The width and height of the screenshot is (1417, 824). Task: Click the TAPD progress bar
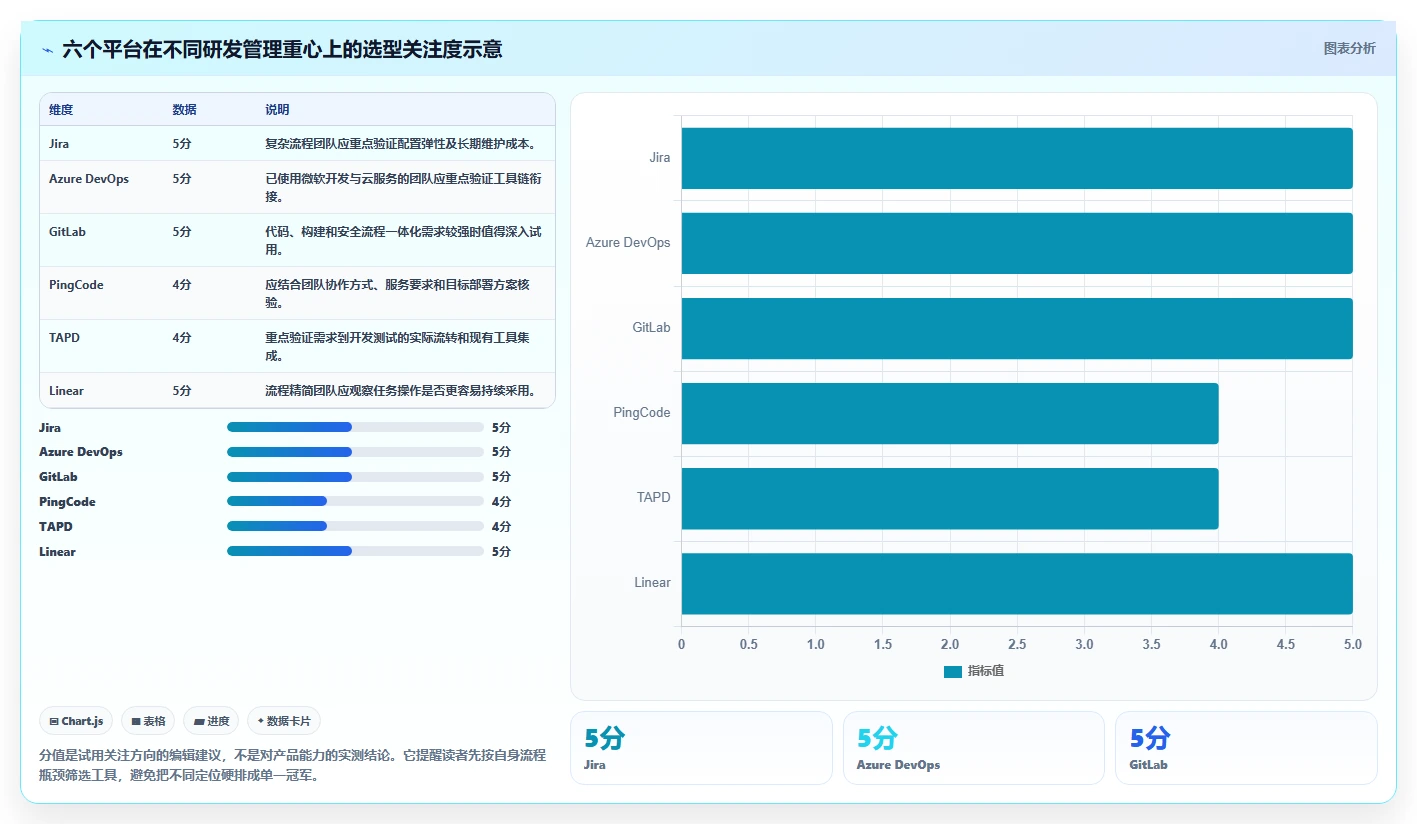coord(355,526)
